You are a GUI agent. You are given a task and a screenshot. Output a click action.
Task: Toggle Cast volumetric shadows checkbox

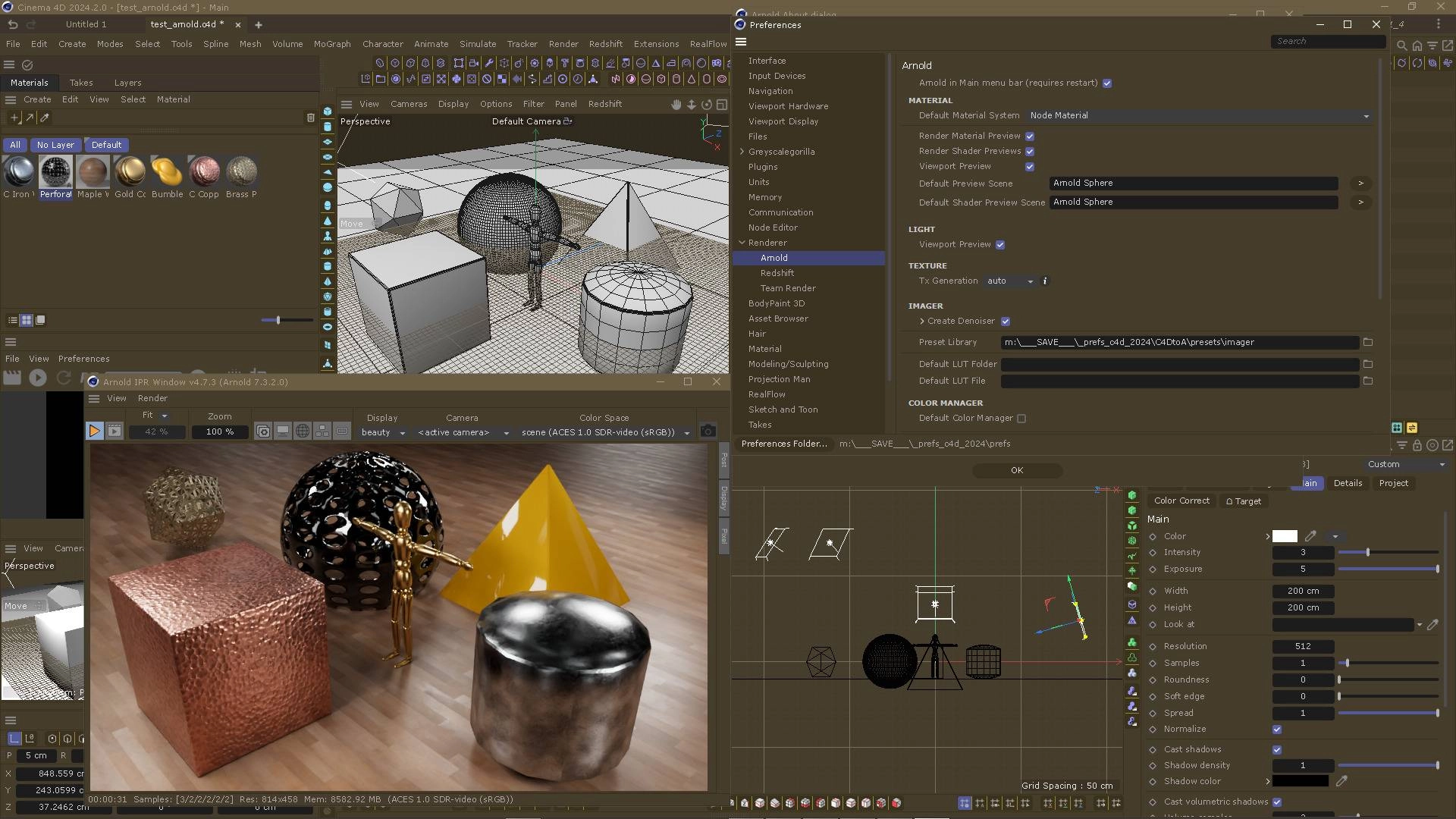[x=1277, y=802]
